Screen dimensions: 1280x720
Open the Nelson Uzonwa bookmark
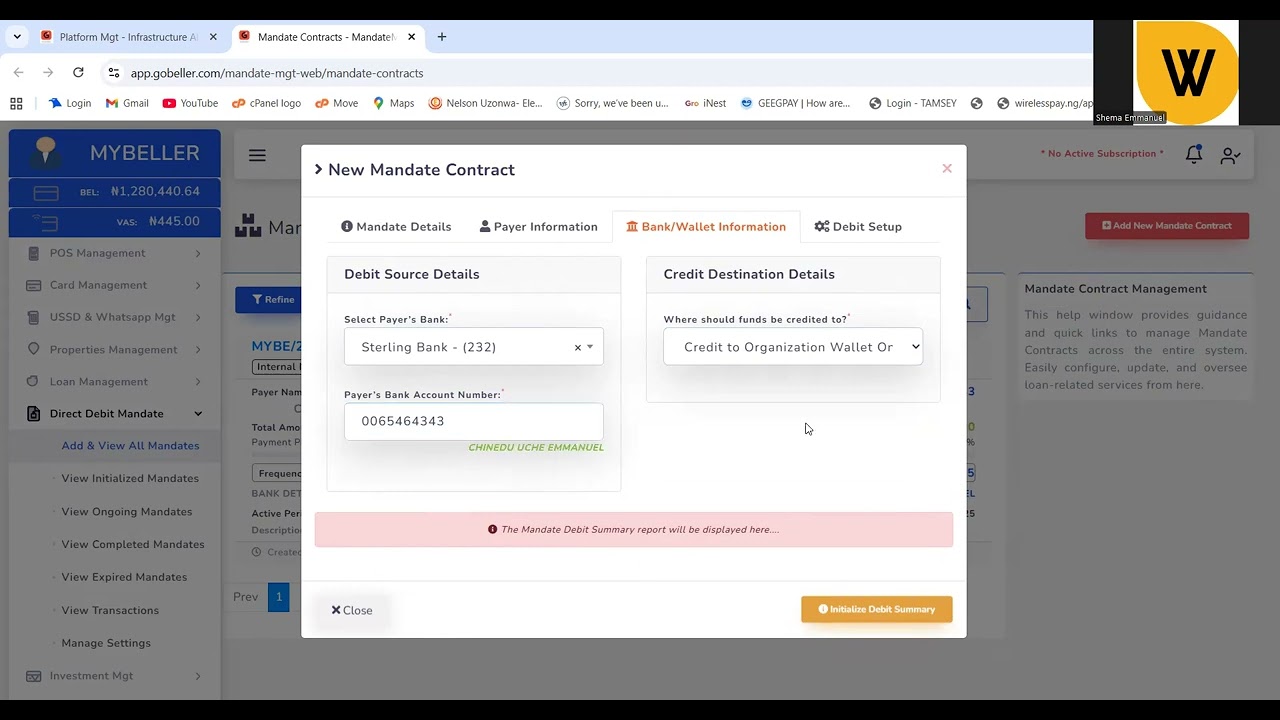click(x=485, y=103)
